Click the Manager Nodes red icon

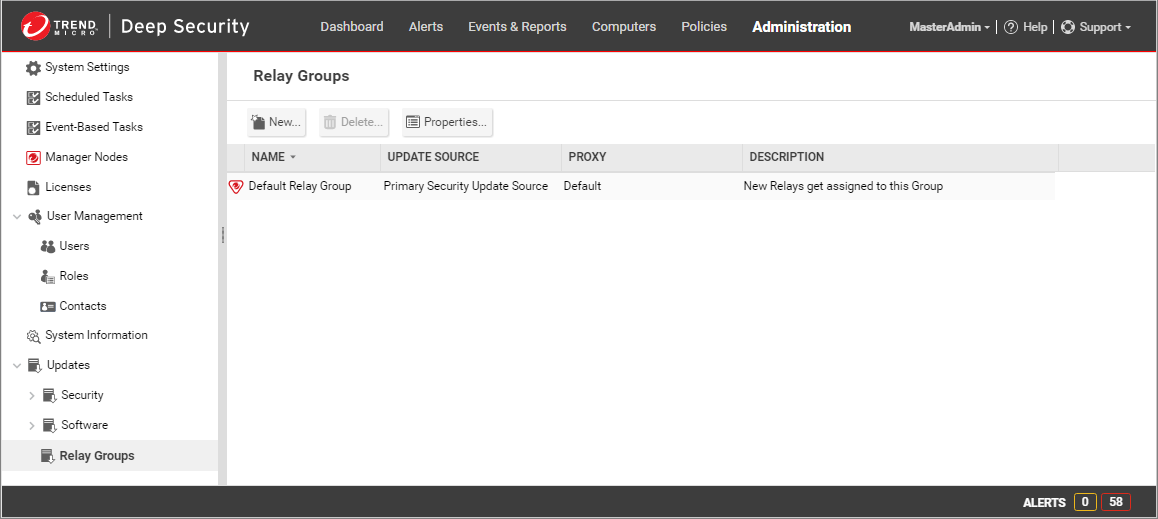tap(33, 157)
